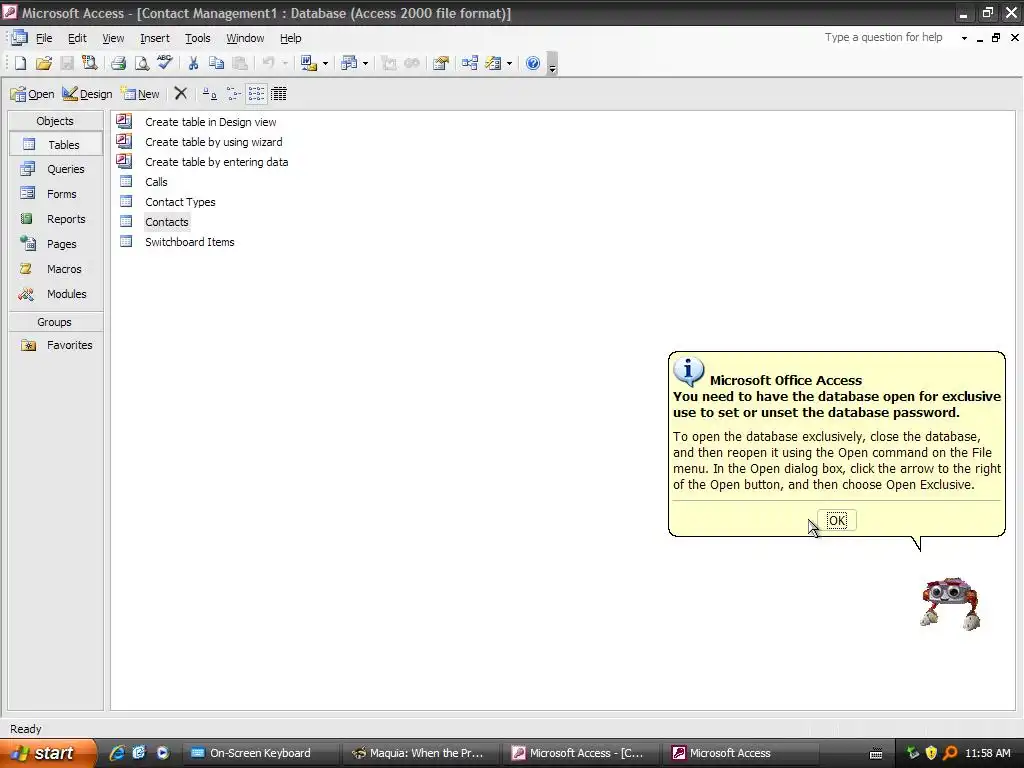Switch to Large Icons view

pyautogui.click(x=209, y=94)
